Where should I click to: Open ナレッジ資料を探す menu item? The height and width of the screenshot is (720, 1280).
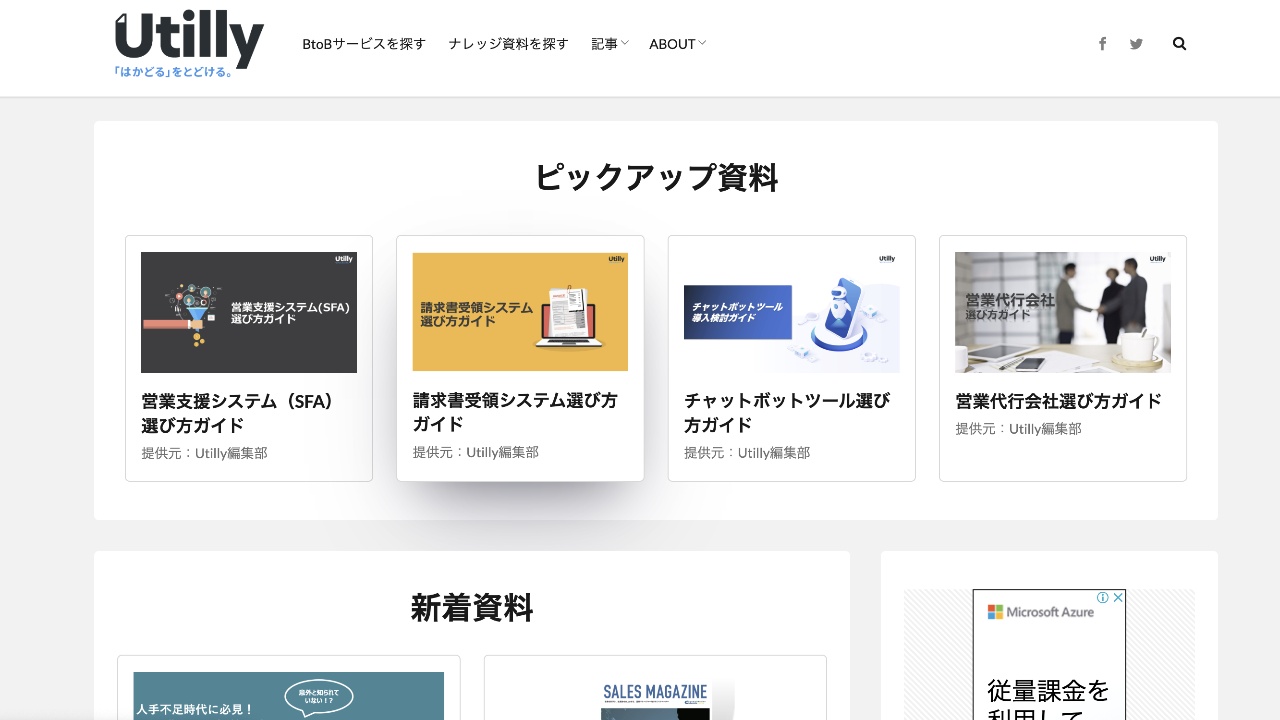[508, 44]
